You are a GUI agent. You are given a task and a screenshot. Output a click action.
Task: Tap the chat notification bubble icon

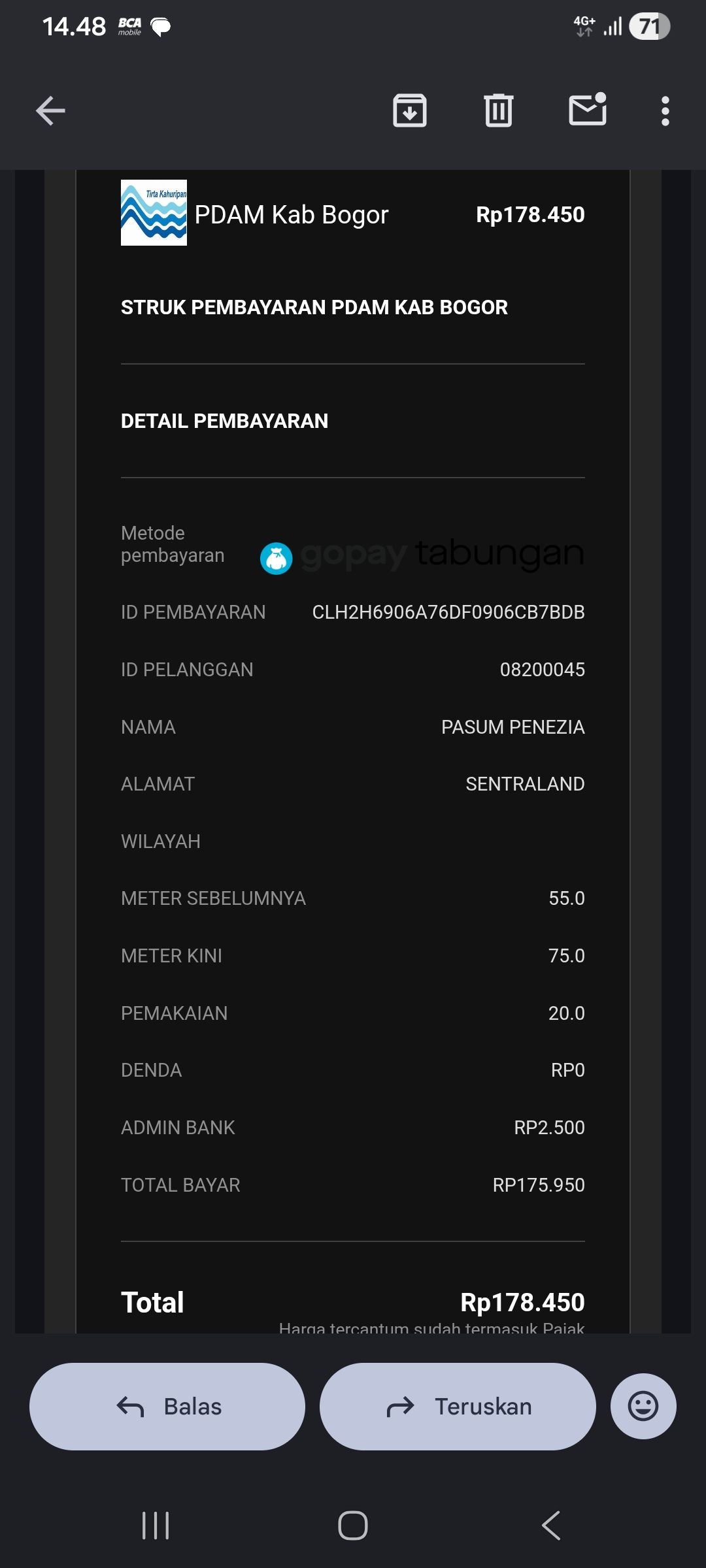point(161,27)
